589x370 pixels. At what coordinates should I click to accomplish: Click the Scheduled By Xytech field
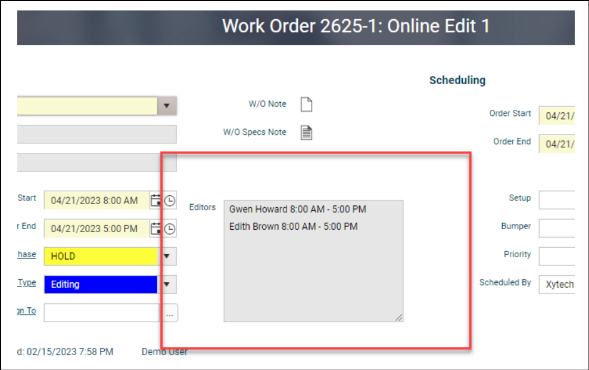[557, 284]
